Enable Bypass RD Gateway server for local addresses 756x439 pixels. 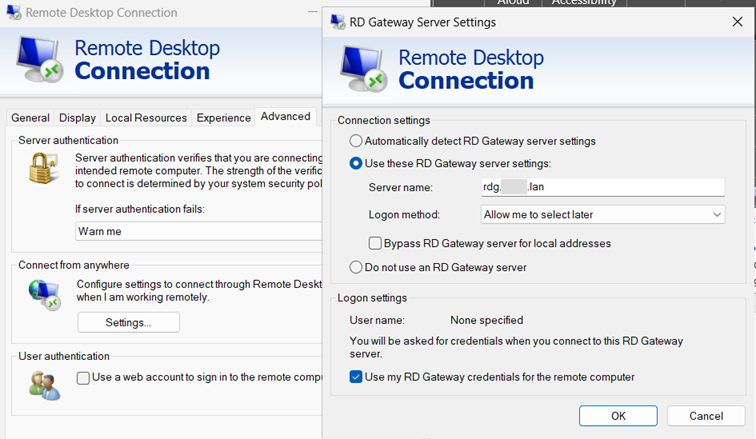375,243
